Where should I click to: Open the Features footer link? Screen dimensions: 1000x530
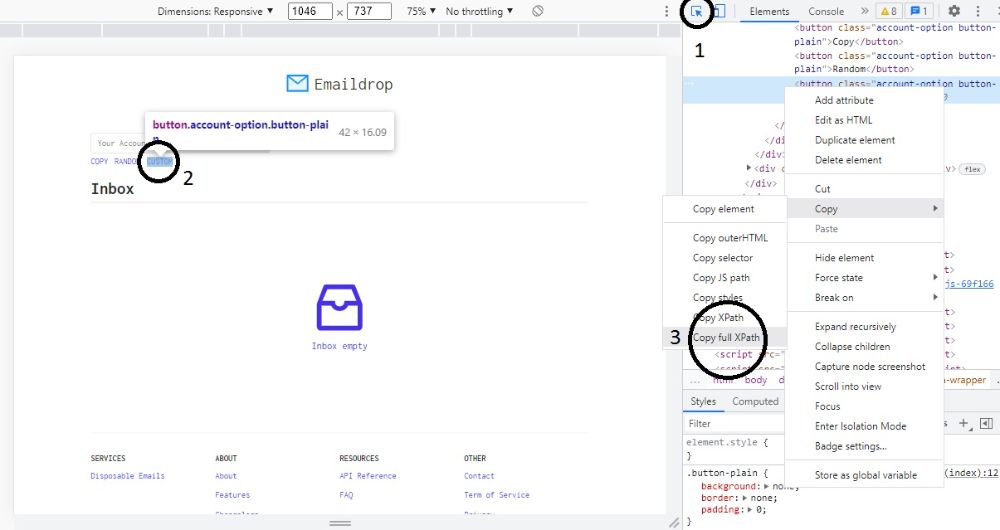click(x=233, y=495)
